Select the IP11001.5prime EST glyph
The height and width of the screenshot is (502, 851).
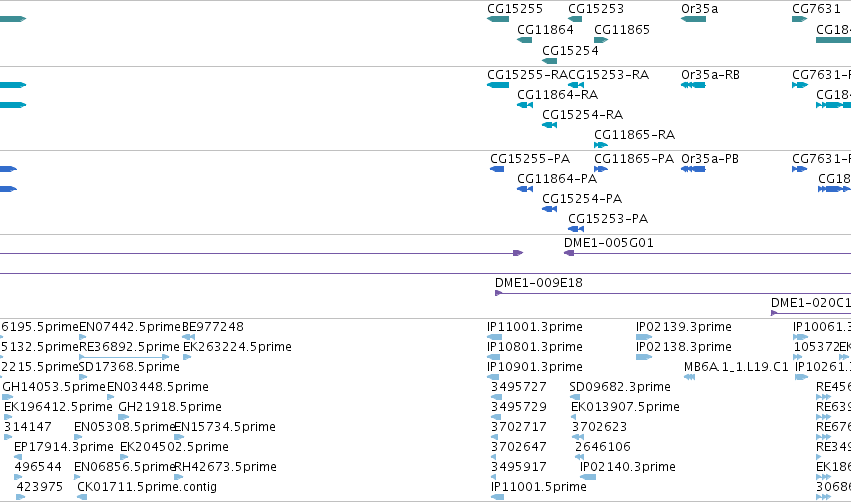point(497,497)
